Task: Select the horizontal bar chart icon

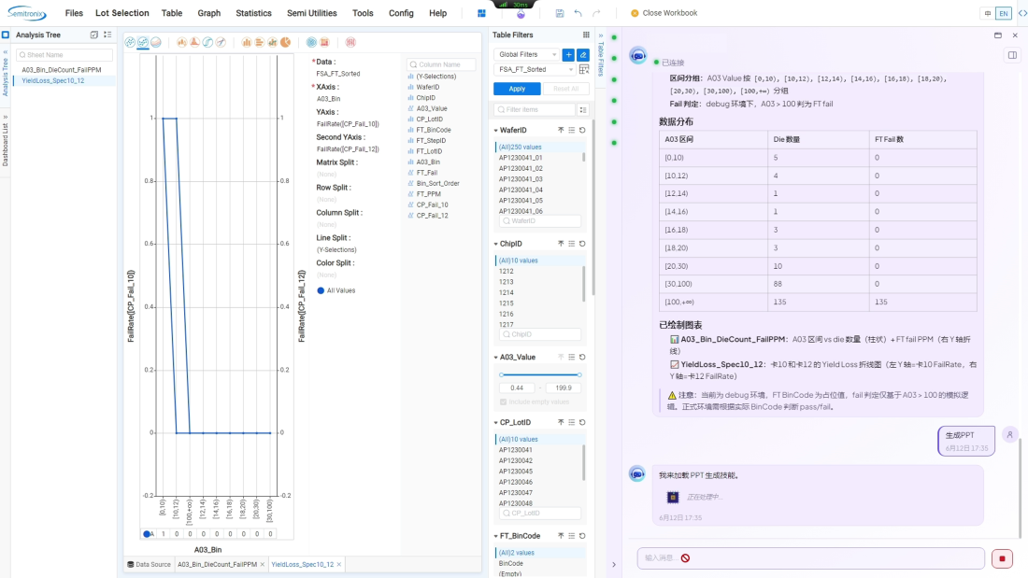Action: coord(260,43)
